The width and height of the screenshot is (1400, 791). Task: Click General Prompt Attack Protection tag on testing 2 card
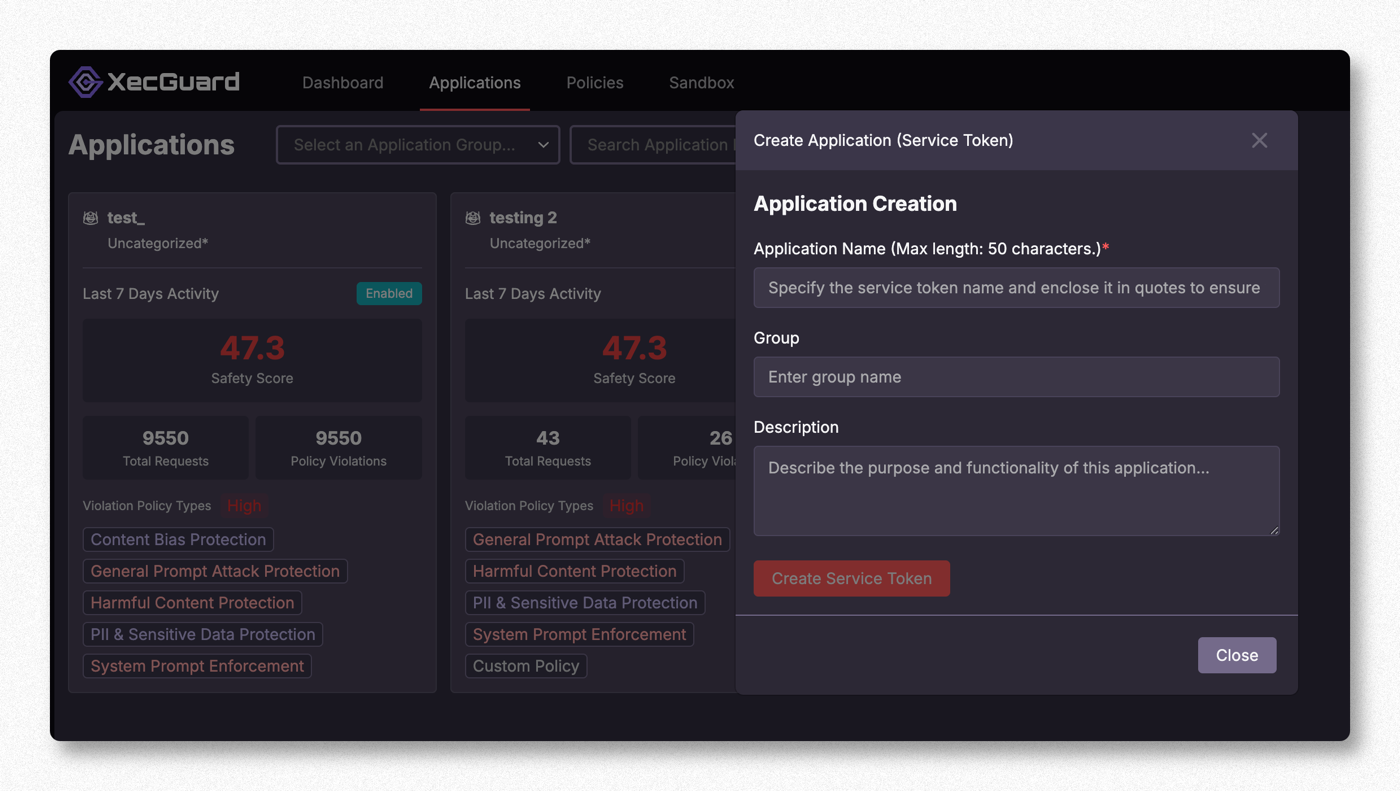(597, 540)
